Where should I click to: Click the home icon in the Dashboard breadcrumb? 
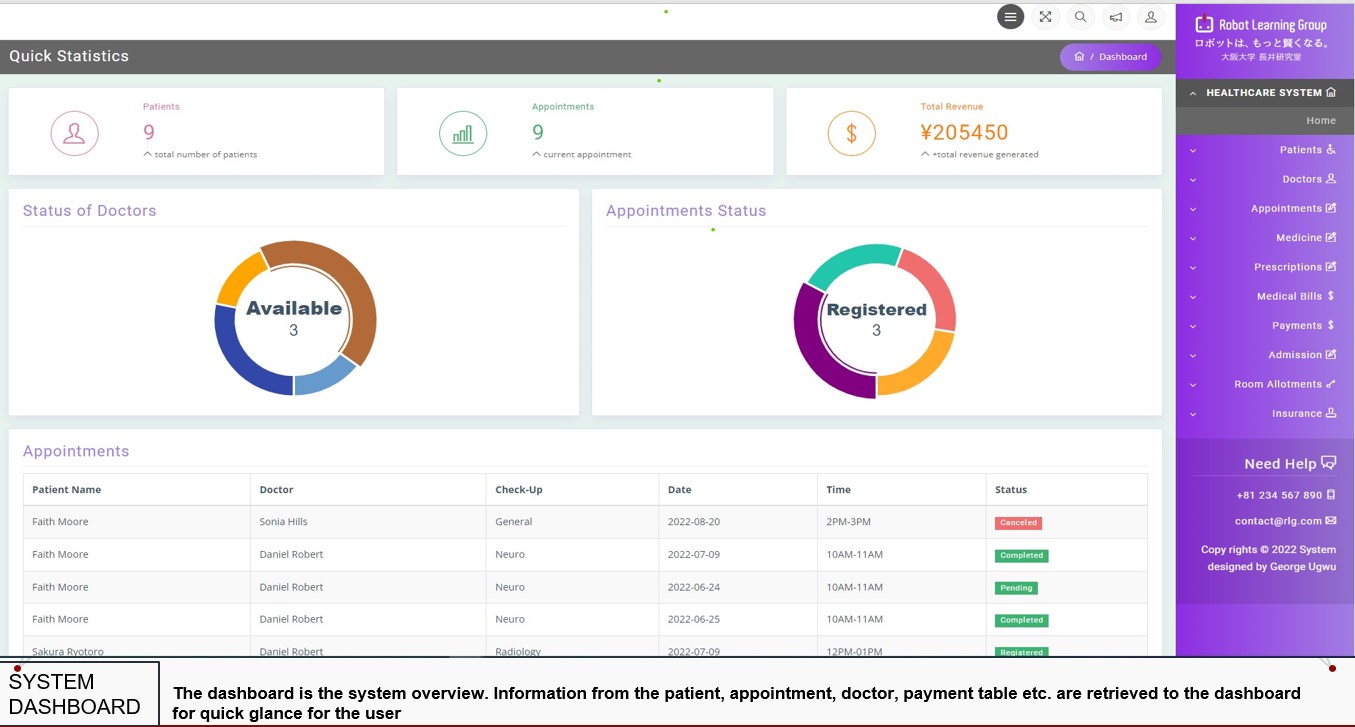[1078, 56]
